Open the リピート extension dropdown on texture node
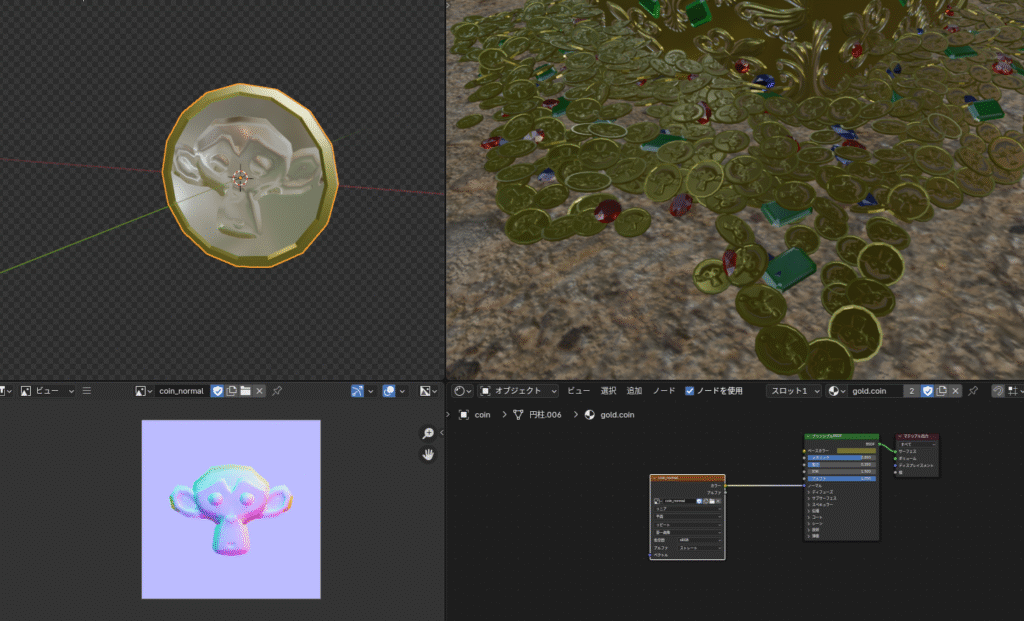This screenshot has height=621, width=1024. [687, 524]
